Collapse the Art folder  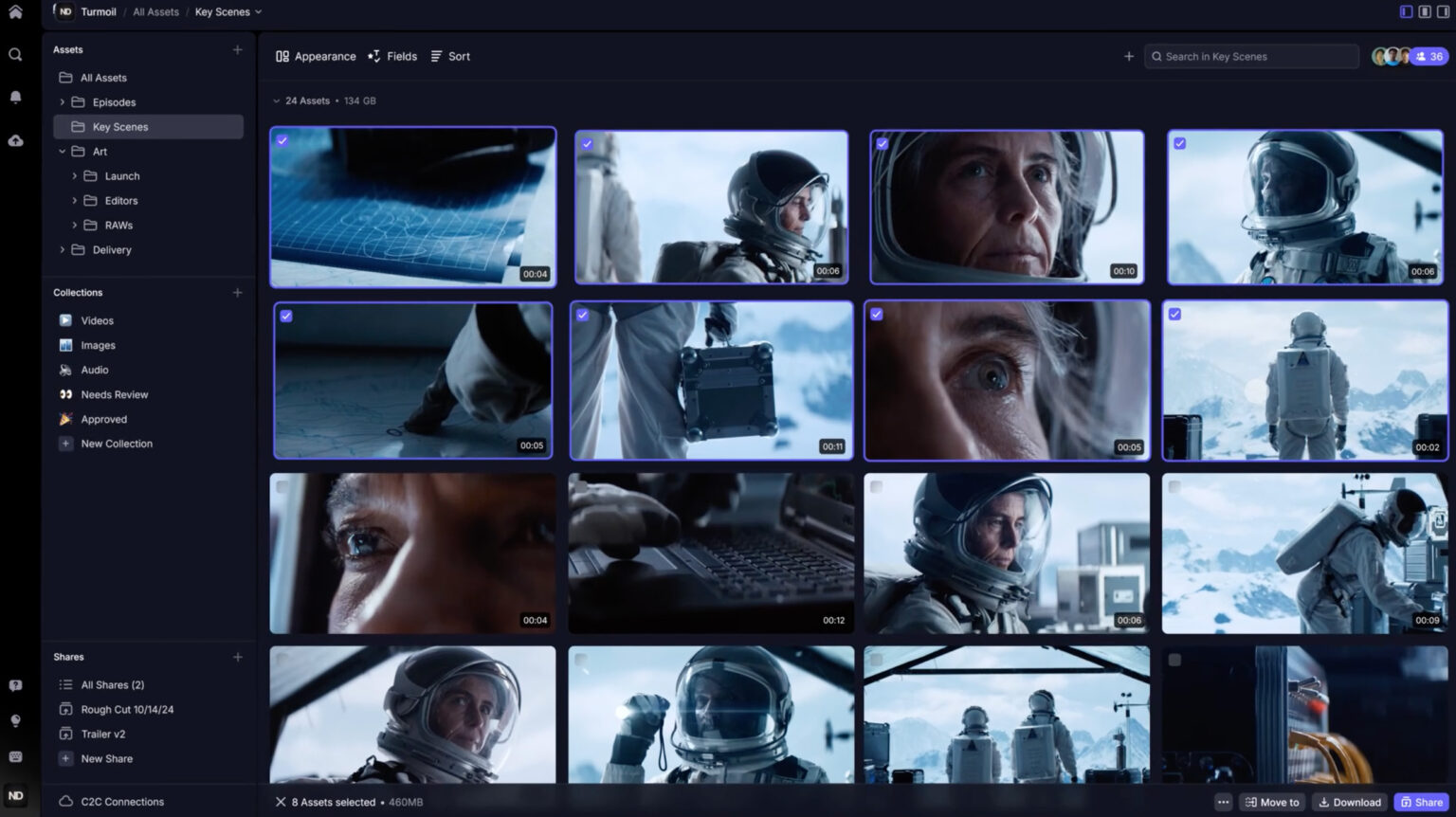coord(62,151)
